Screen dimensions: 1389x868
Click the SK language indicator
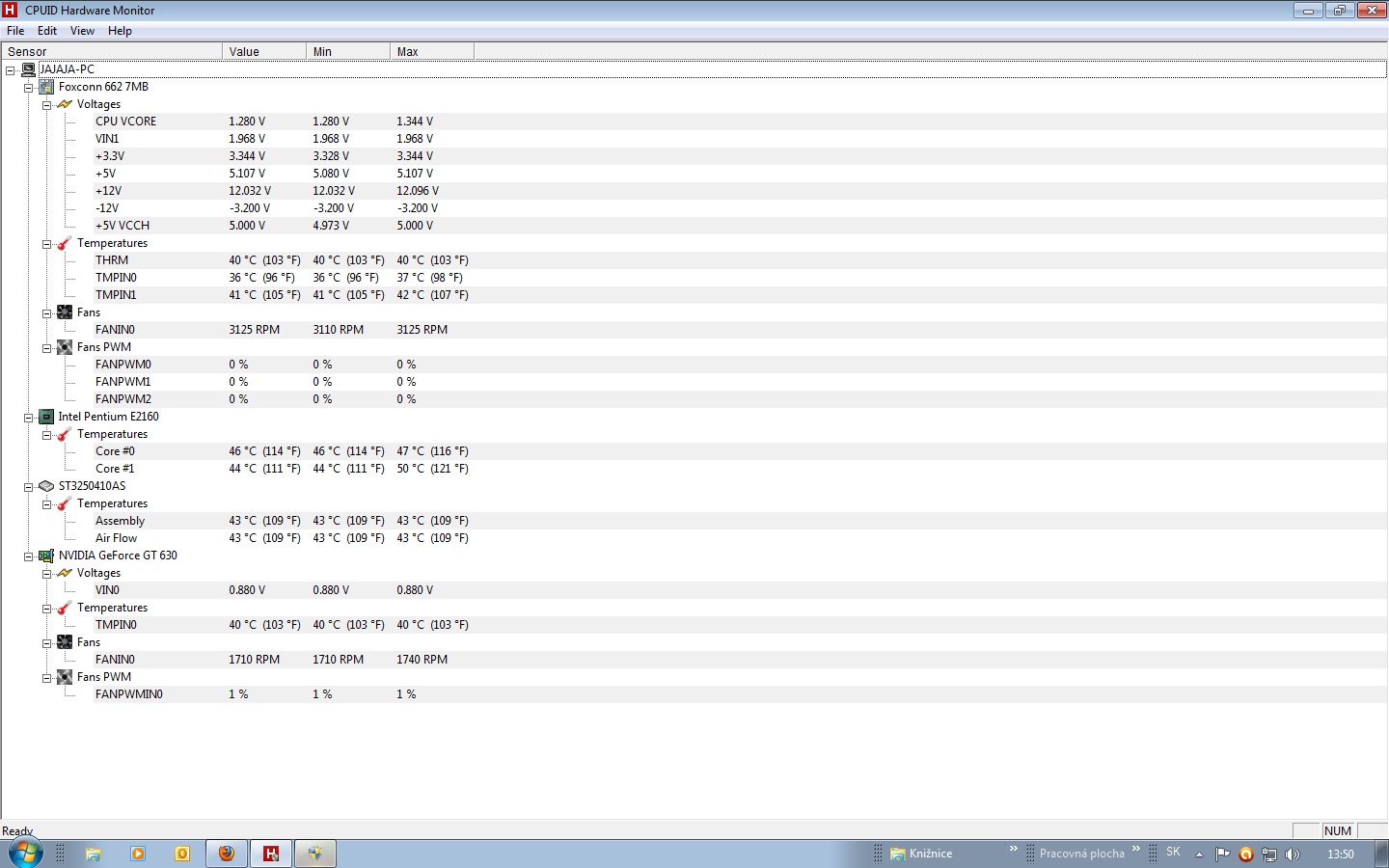tap(1173, 853)
